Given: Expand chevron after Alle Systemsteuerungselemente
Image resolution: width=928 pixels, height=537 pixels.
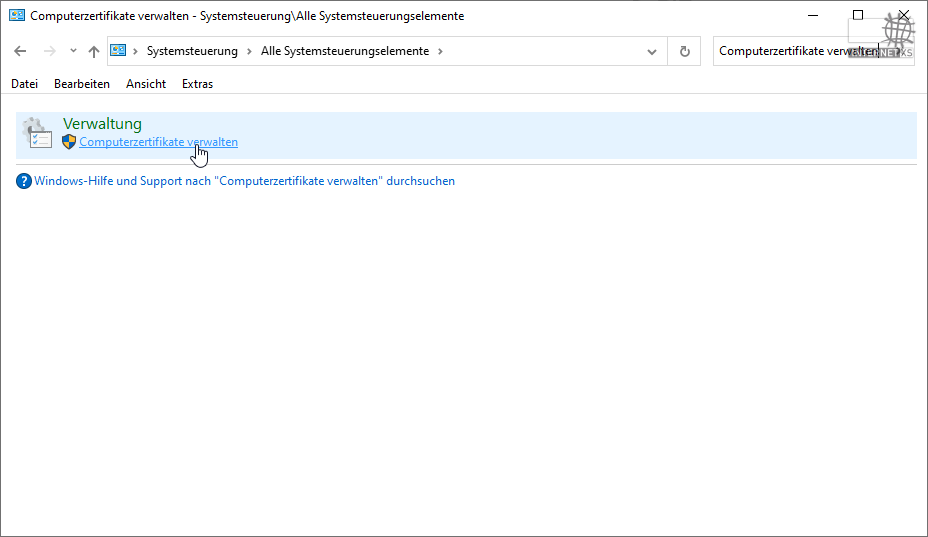Looking at the screenshot, I should pos(440,52).
